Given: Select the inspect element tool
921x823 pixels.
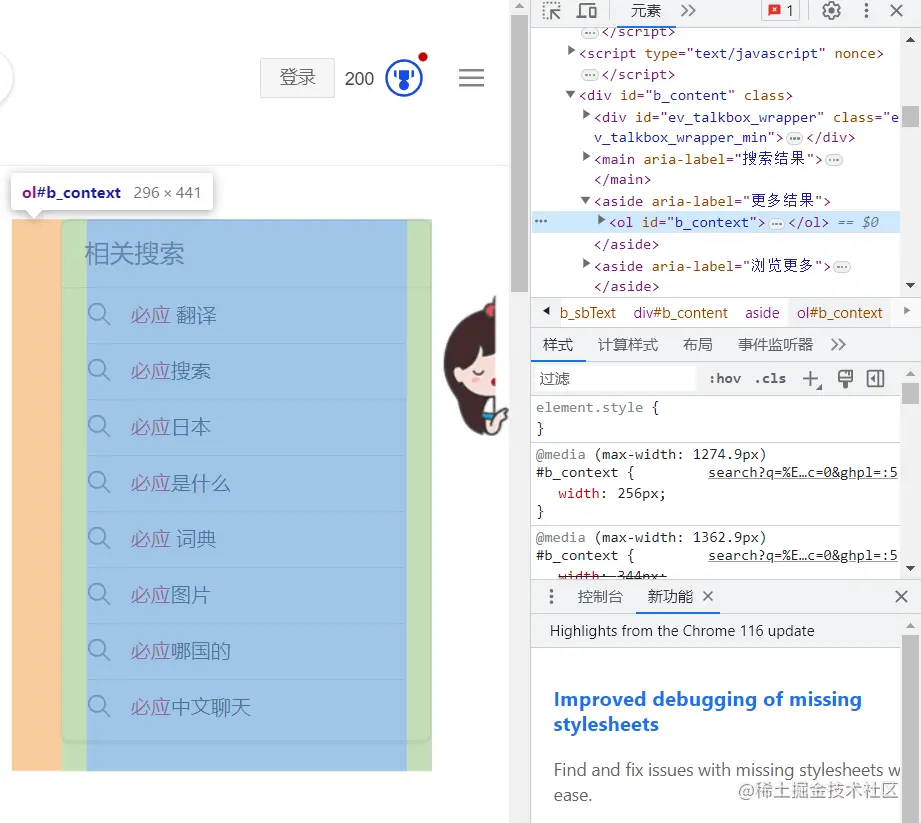Looking at the screenshot, I should [x=551, y=11].
